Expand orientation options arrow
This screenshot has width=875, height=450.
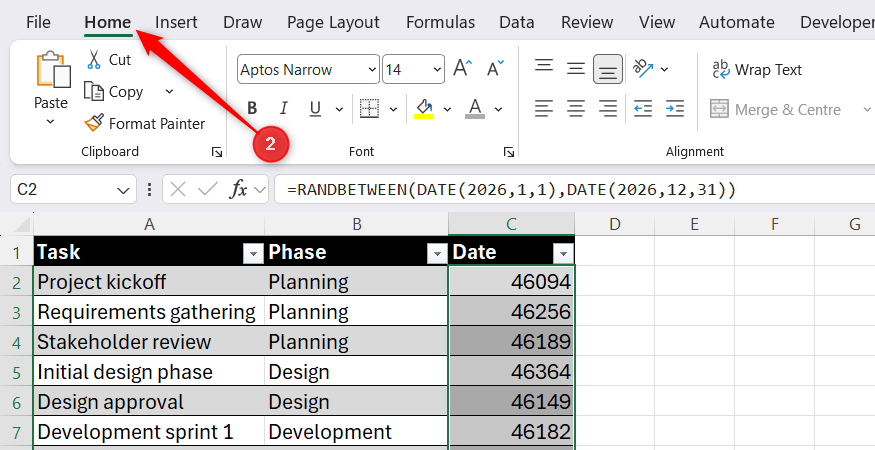tap(664, 69)
